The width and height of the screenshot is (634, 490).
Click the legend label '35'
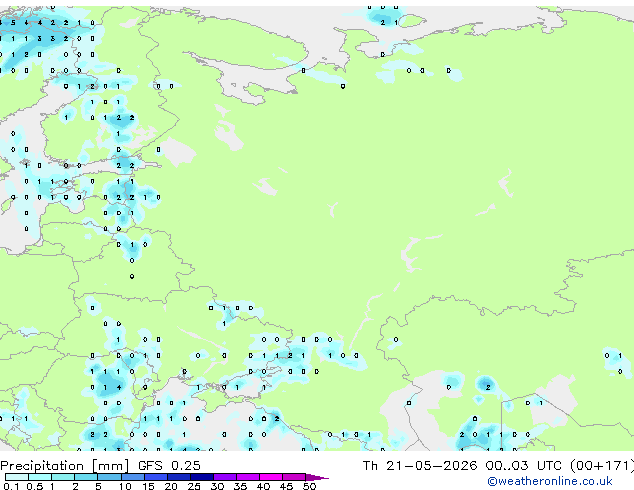pos(240,486)
